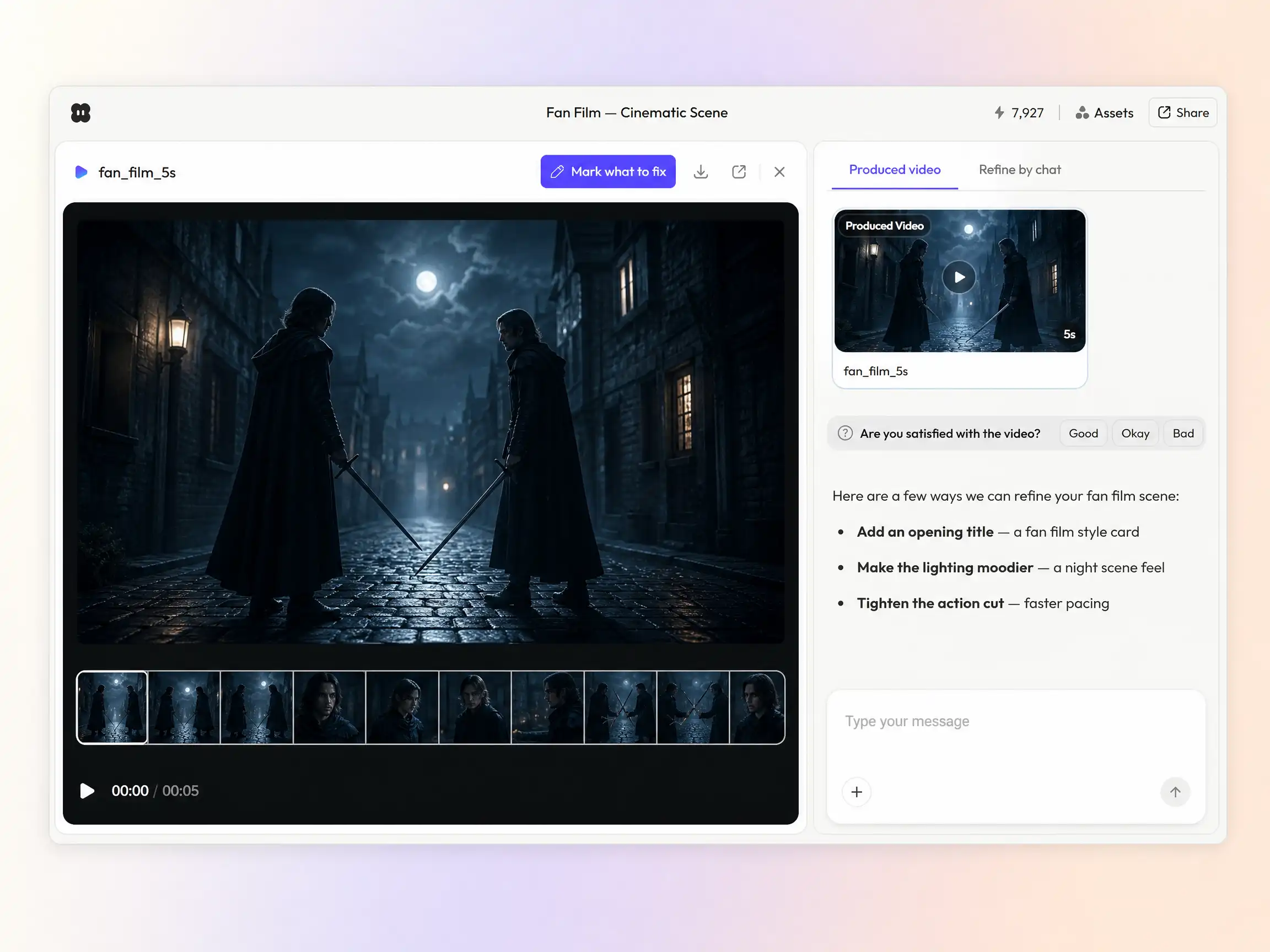
Task: Click the question mark icon beside satisfaction prompt
Action: (x=845, y=433)
